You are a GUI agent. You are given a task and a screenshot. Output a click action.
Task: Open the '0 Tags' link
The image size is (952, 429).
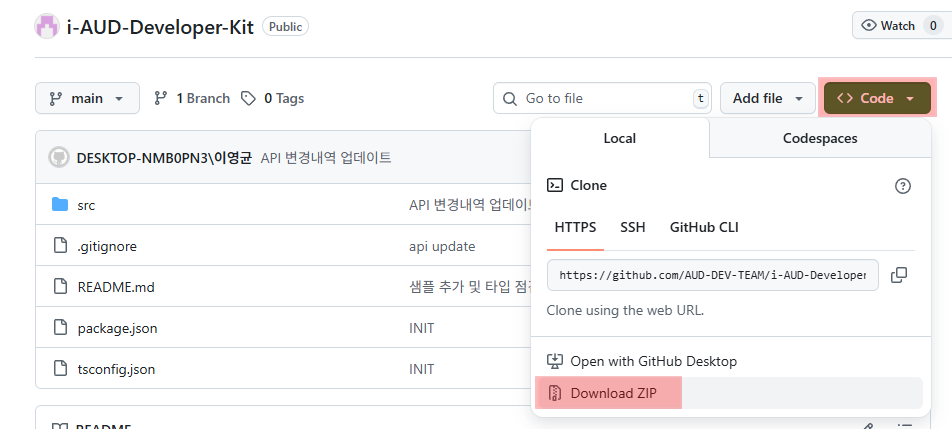[273, 98]
